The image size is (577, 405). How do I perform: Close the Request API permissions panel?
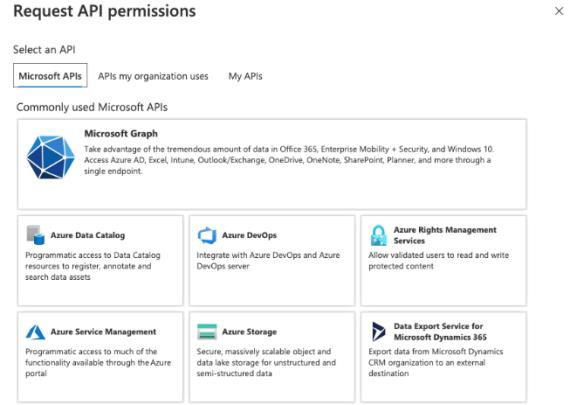559,11
